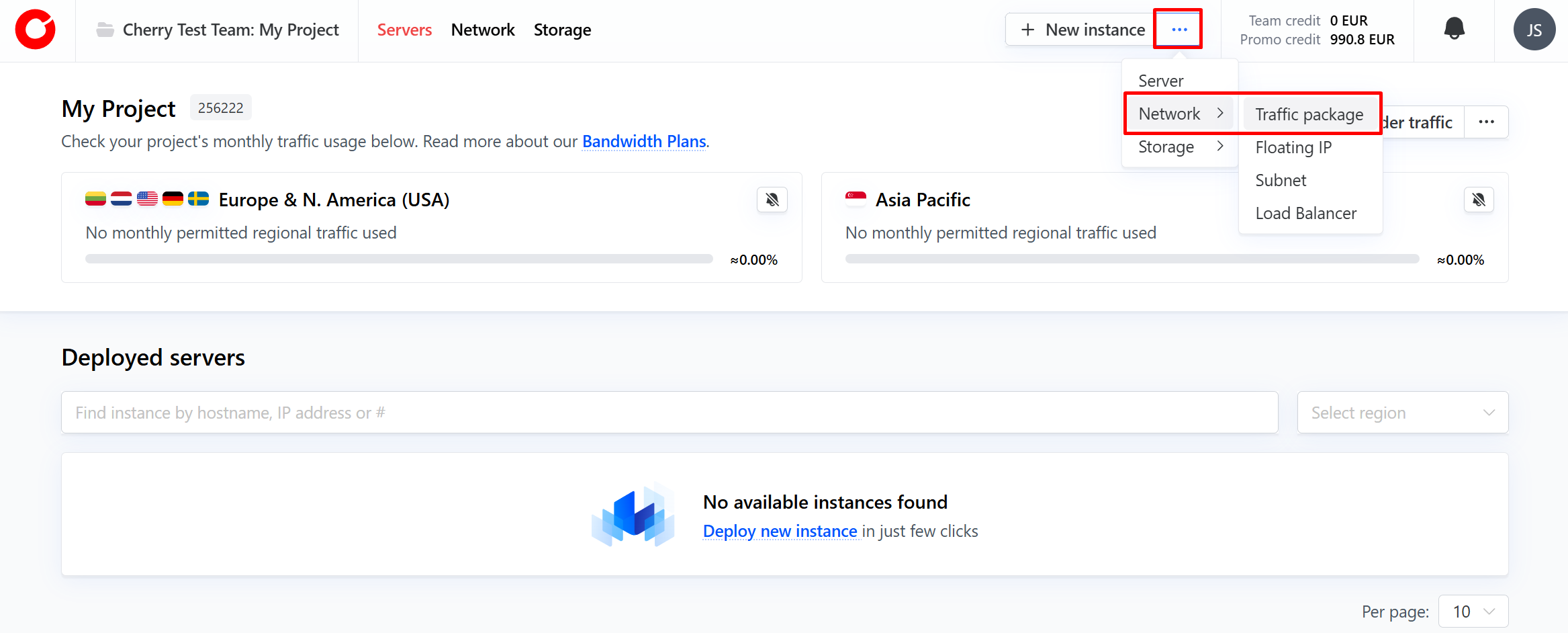Click the folder icon beside project name
Image resolution: width=1568 pixels, height=633 pixels.
[105, 30]
